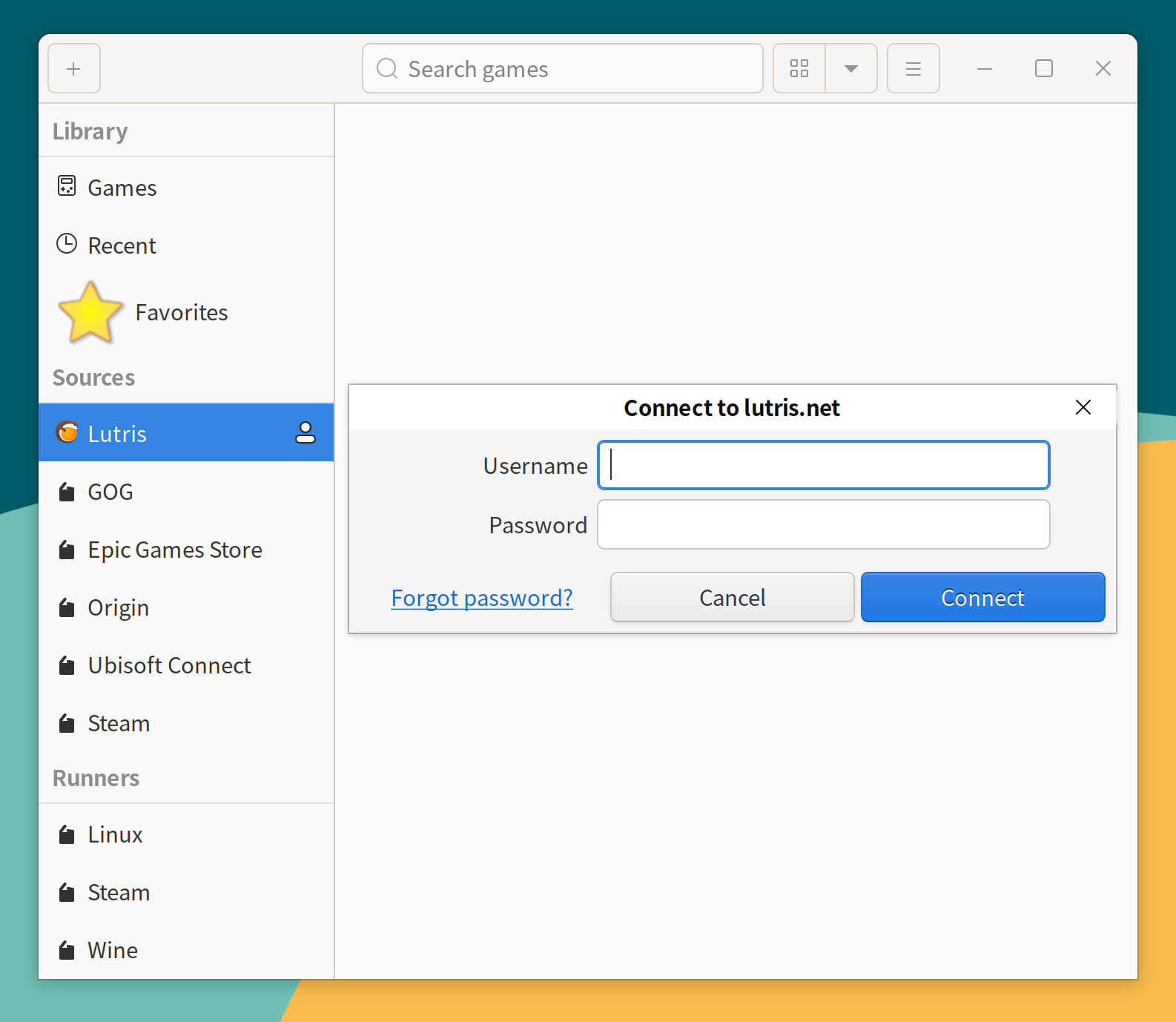Click the Wine runner icon

67,950
